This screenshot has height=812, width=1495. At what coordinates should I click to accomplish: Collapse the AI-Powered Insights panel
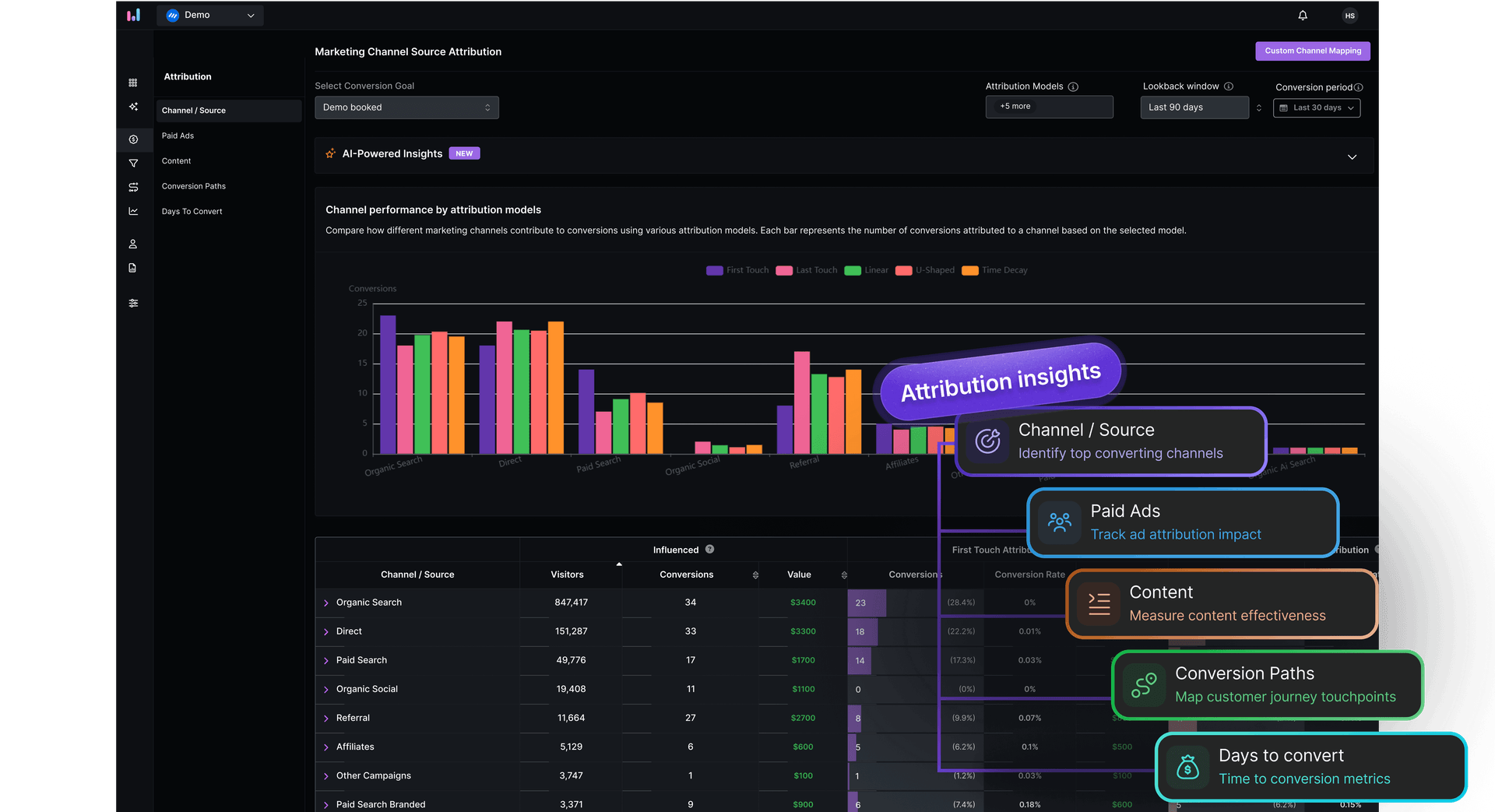click(1352, 156)
